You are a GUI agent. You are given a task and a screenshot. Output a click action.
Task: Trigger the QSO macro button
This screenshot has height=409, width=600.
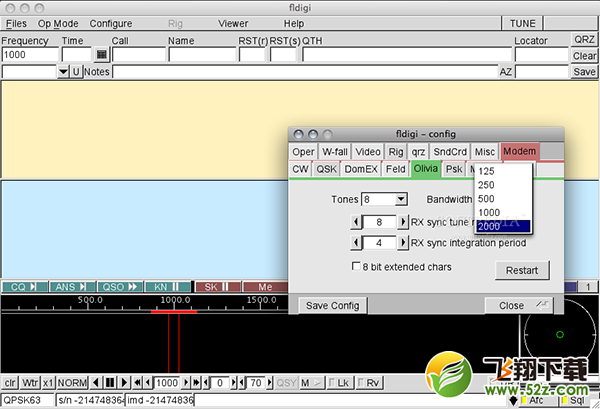pos(120,287)
